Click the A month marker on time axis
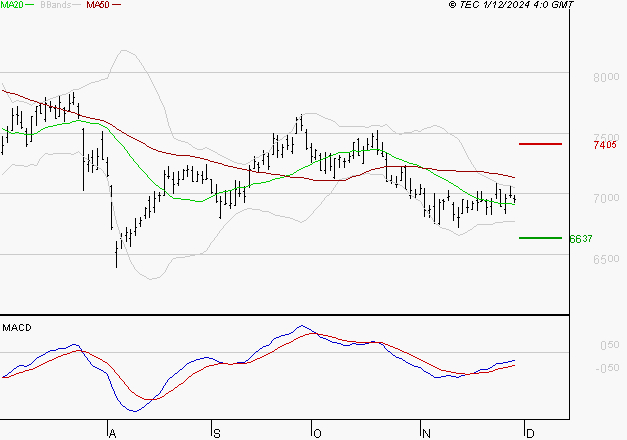The height and width of the screenshot is (440, 627). click(x=112, y=434)
